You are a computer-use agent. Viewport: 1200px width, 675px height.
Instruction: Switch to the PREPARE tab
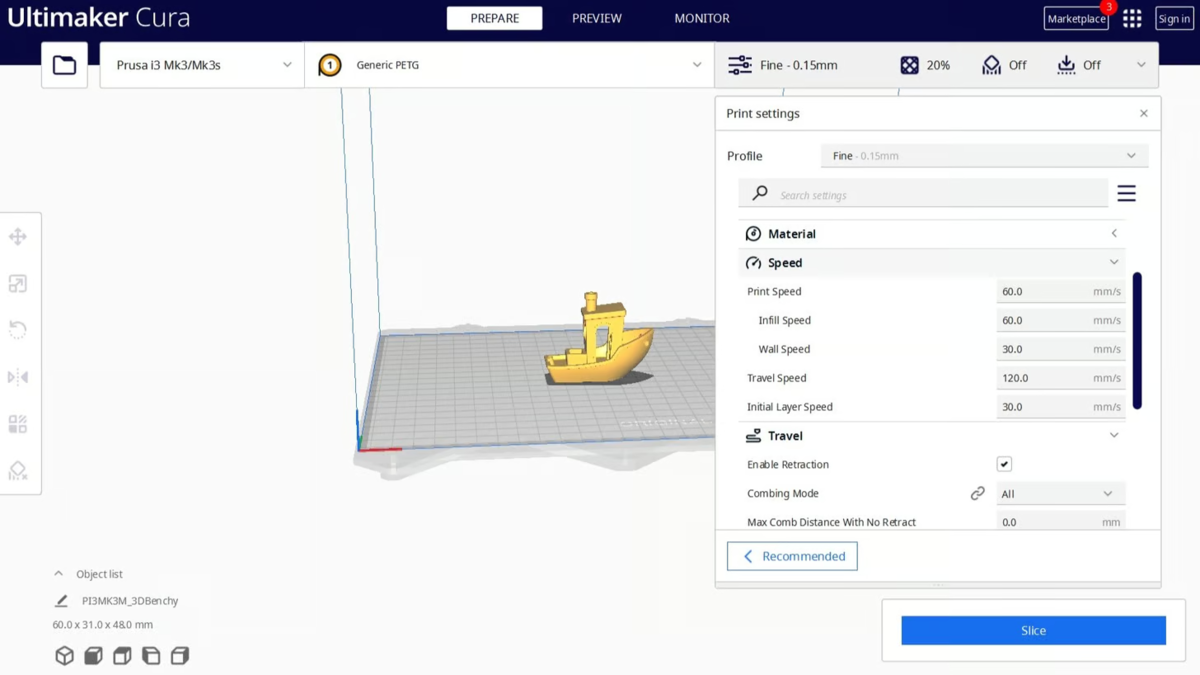click(x=494, y=18)
